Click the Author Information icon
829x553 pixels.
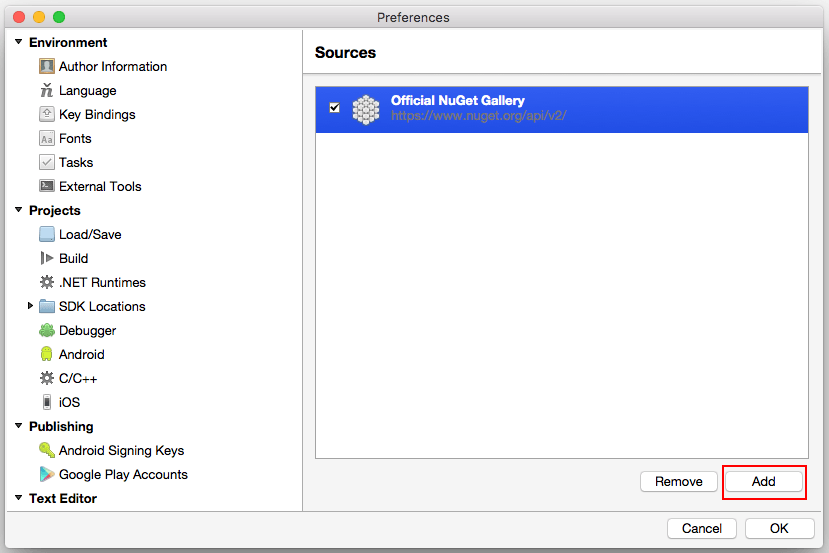(x=47, y=67)
